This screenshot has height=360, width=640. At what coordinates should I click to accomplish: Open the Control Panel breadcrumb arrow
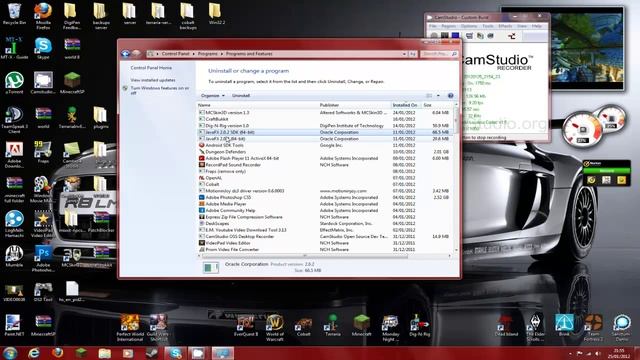pyautogui.click(x=193, y=54)
